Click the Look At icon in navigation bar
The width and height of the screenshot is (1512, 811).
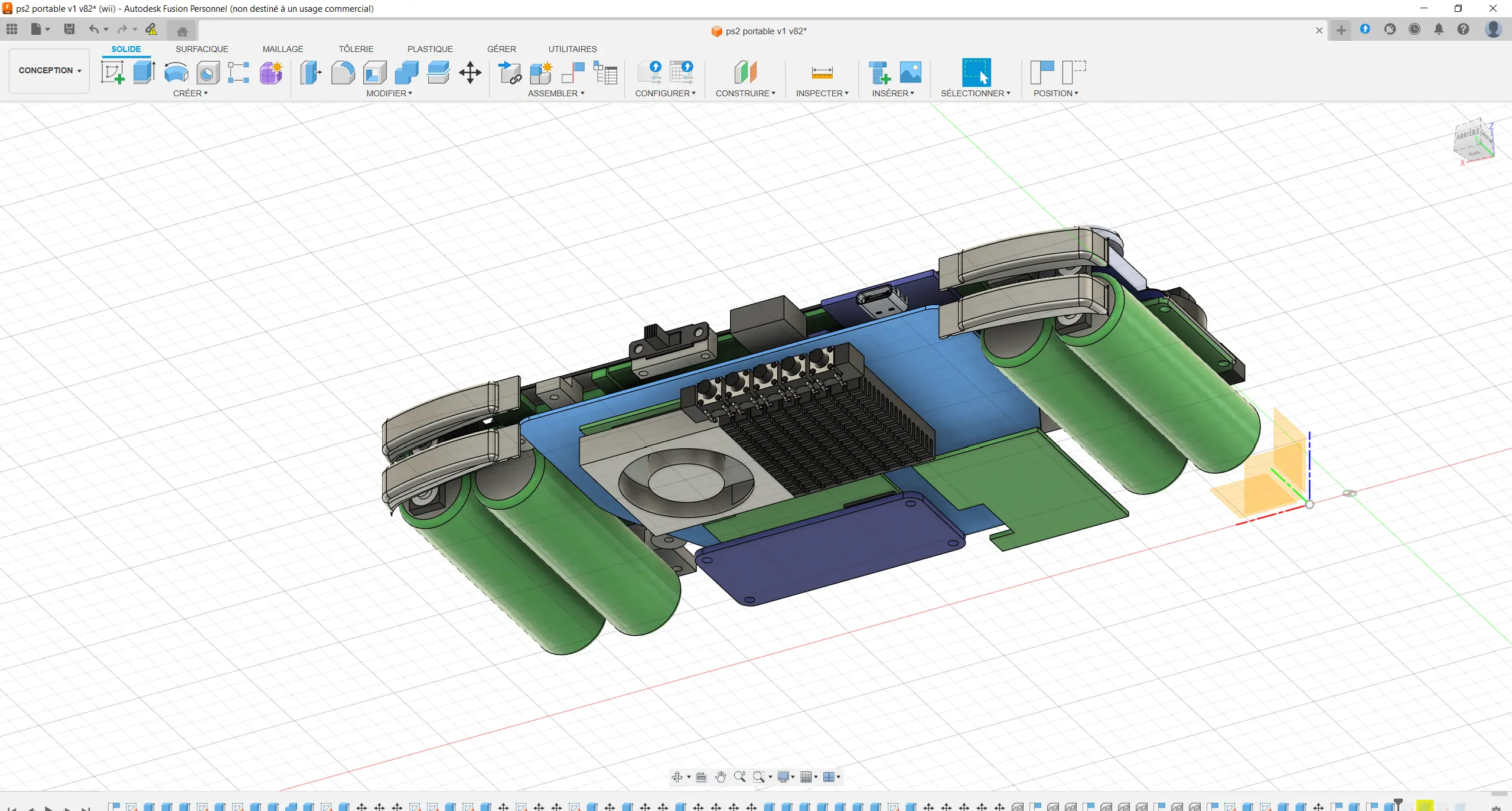[x=701, y=777]
